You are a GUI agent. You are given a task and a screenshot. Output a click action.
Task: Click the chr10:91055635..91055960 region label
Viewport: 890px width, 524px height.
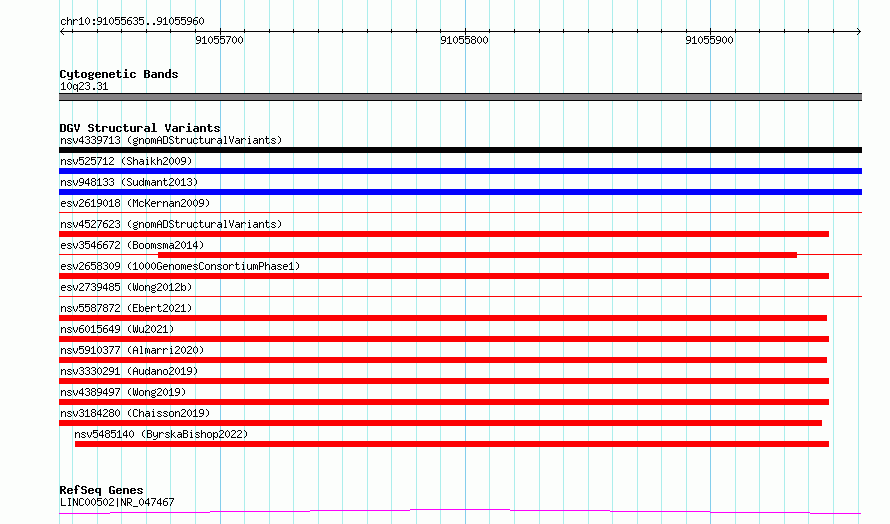[132, 22]
